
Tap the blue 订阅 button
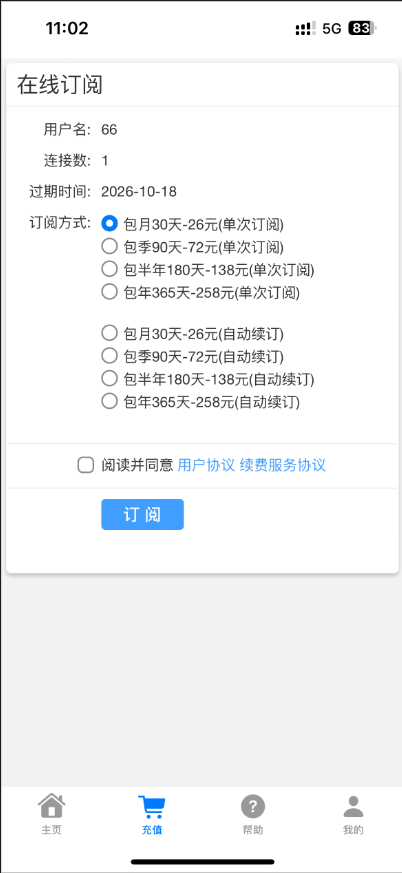(143, 514)
